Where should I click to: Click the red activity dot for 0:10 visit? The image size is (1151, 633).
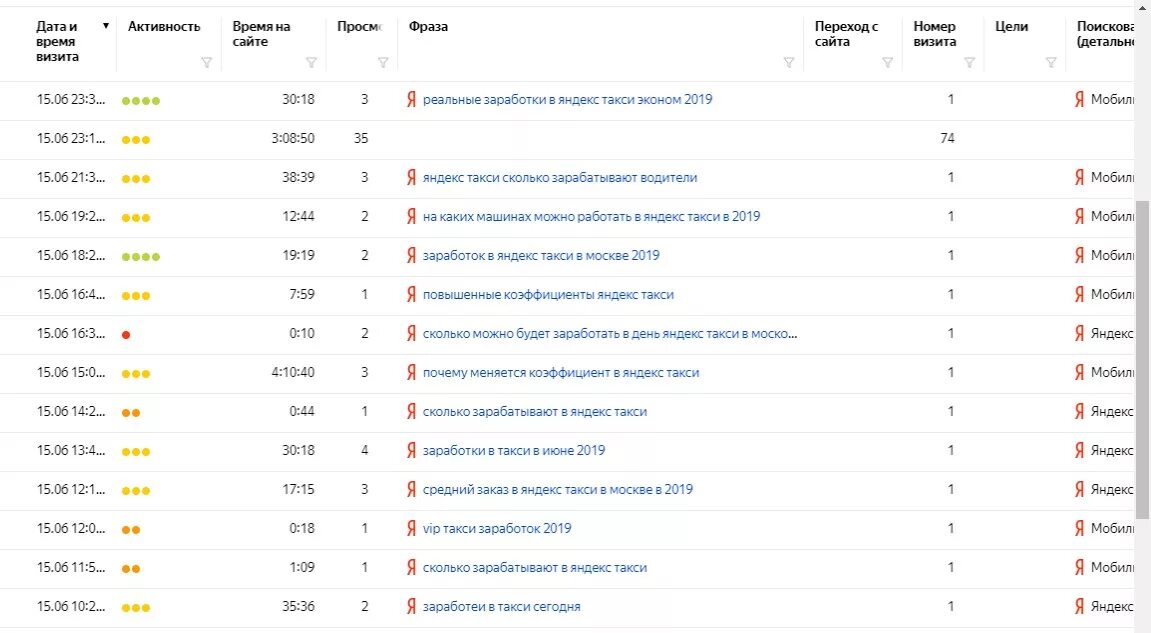(x=126, y=334)
